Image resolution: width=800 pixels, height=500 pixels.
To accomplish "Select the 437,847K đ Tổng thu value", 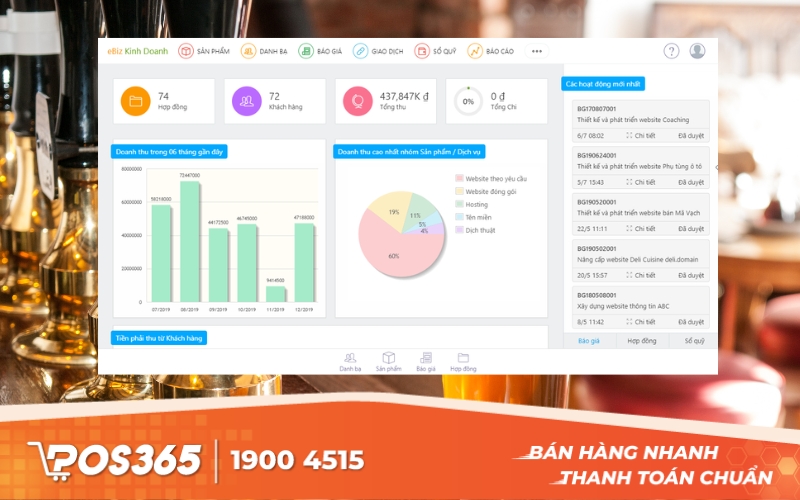I will pos(404,96).
